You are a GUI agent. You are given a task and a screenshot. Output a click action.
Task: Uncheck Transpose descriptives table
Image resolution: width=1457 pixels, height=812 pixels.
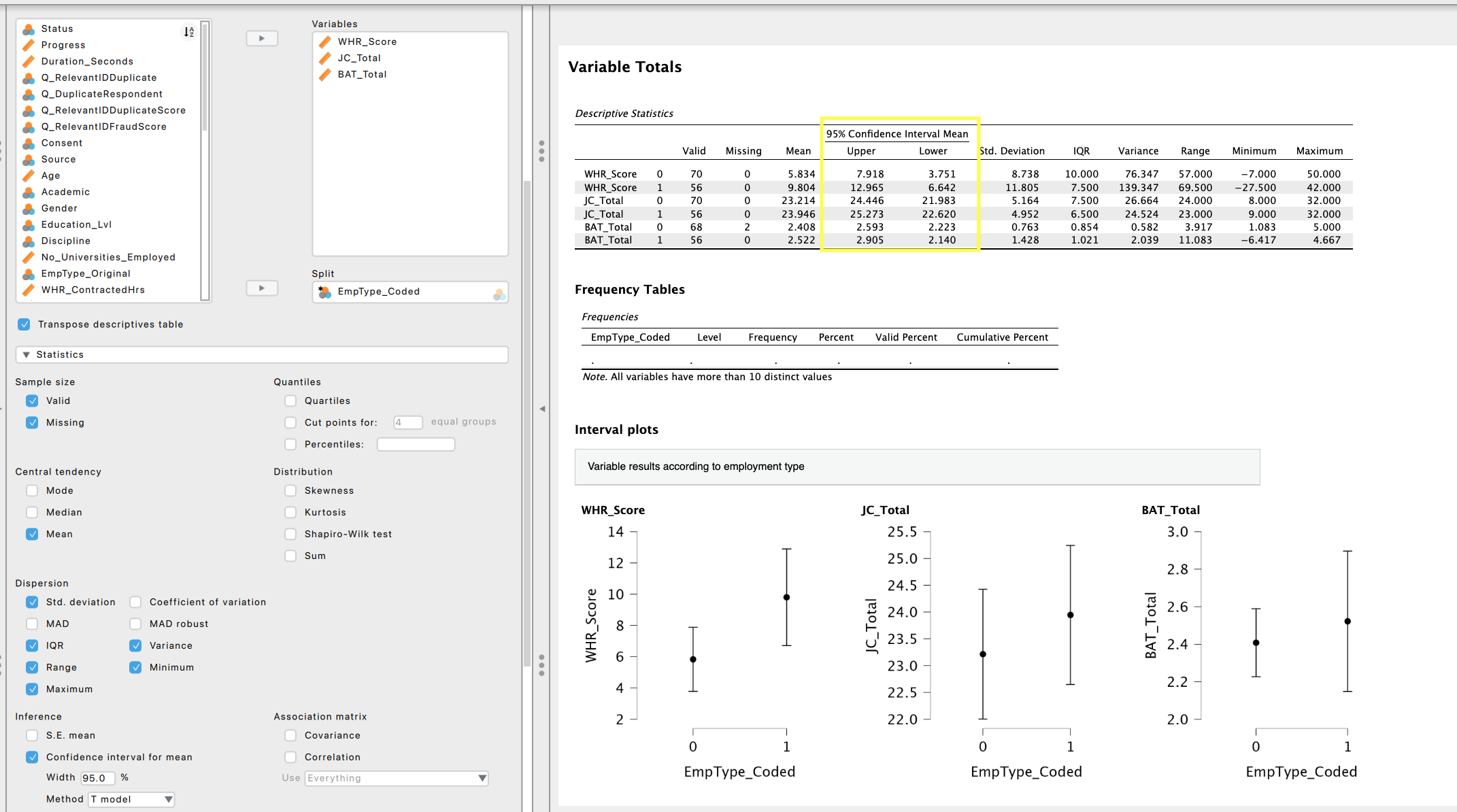[24, 324]
